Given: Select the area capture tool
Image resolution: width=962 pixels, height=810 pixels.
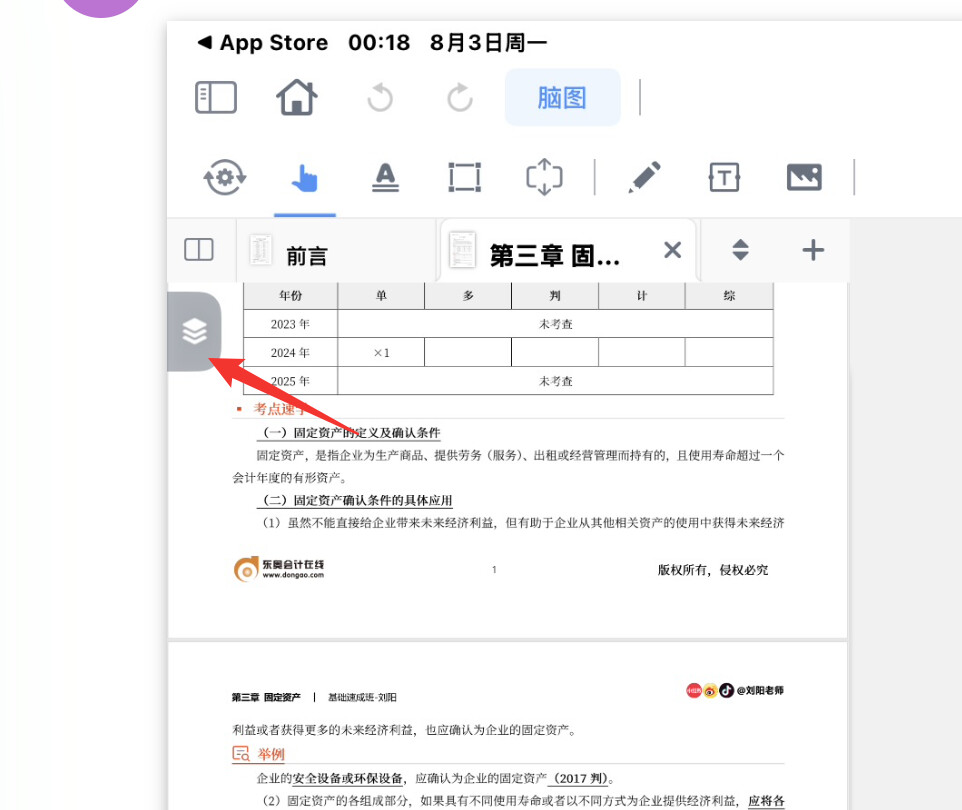Looking at the screenshot, I should pos(544,177).
